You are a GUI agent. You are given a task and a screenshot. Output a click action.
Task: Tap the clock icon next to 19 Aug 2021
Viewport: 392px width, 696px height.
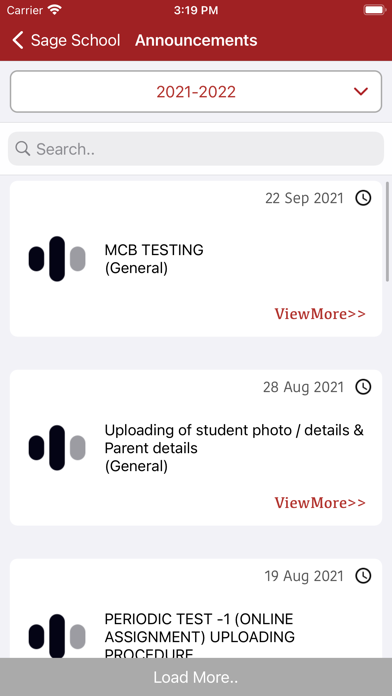click(x=363, y=576)
